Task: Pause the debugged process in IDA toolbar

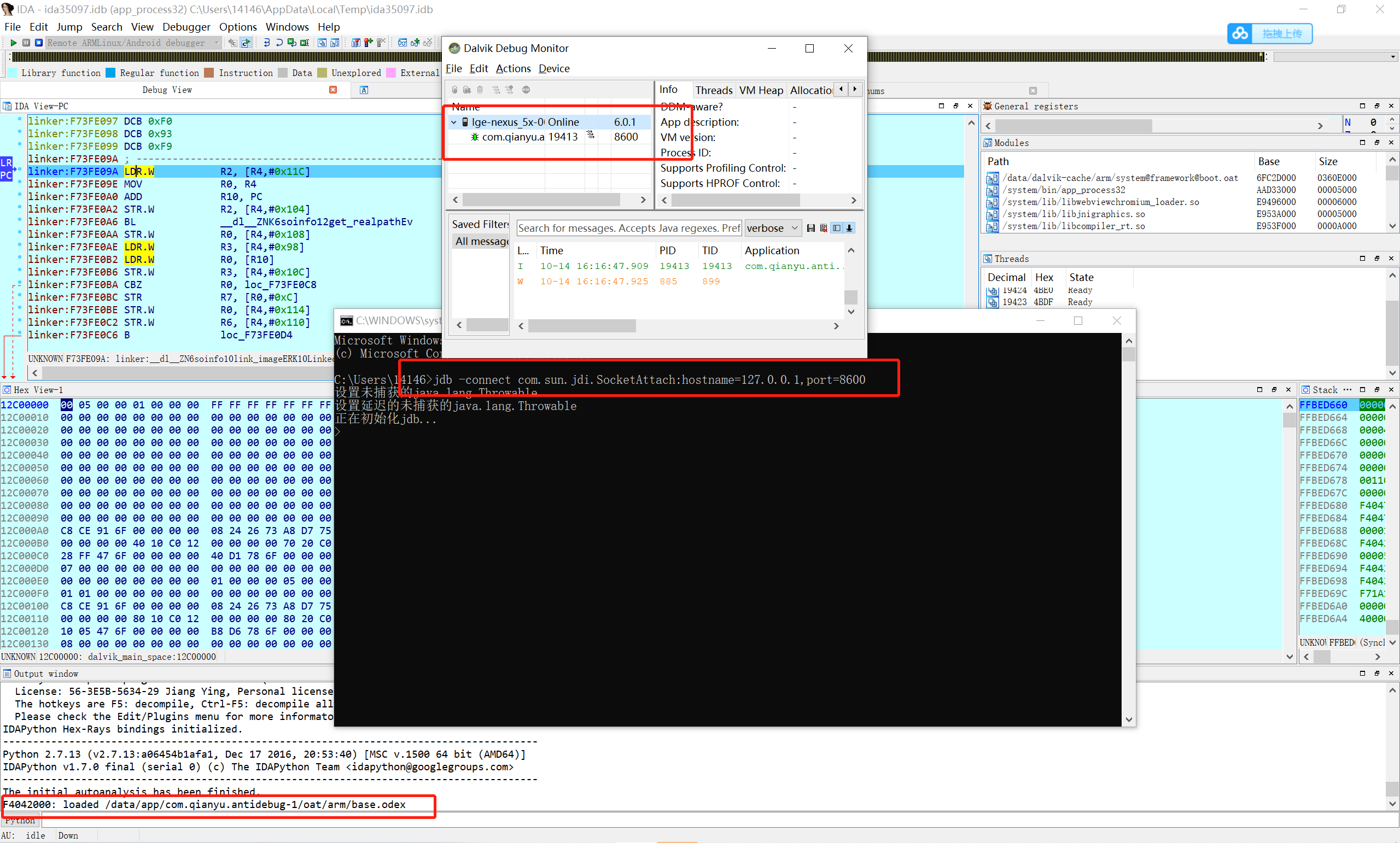Action: coord(26,43)
